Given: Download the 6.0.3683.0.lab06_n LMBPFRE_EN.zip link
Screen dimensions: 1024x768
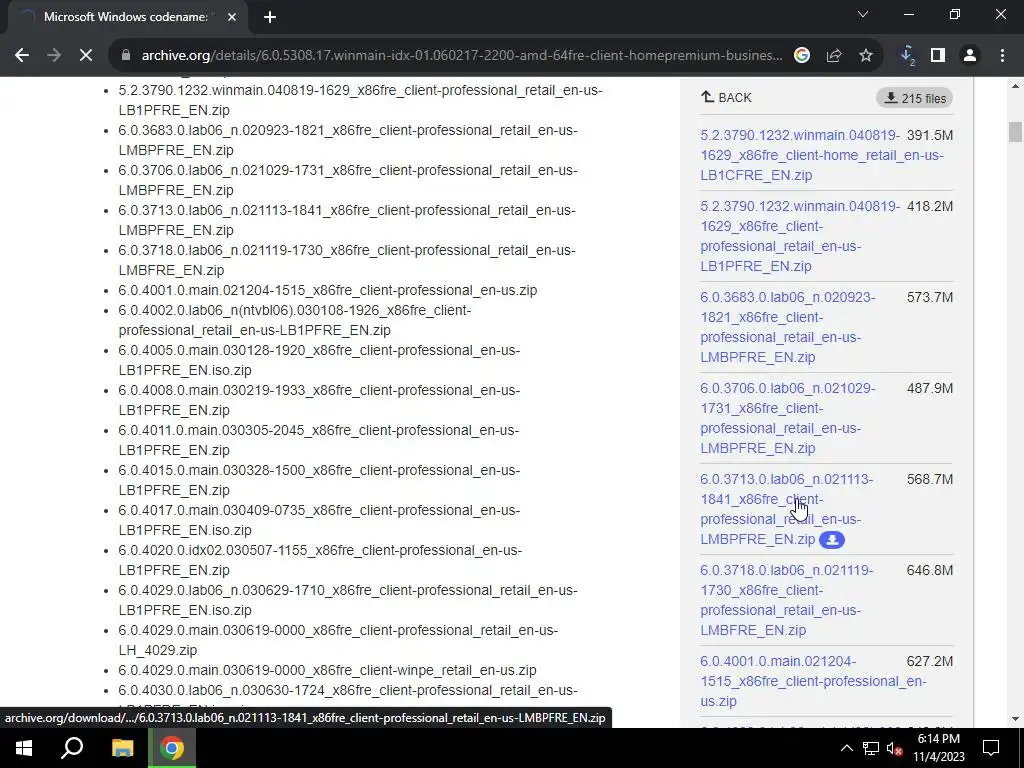Looking at the screenshot, I should (x=788, y=327).
